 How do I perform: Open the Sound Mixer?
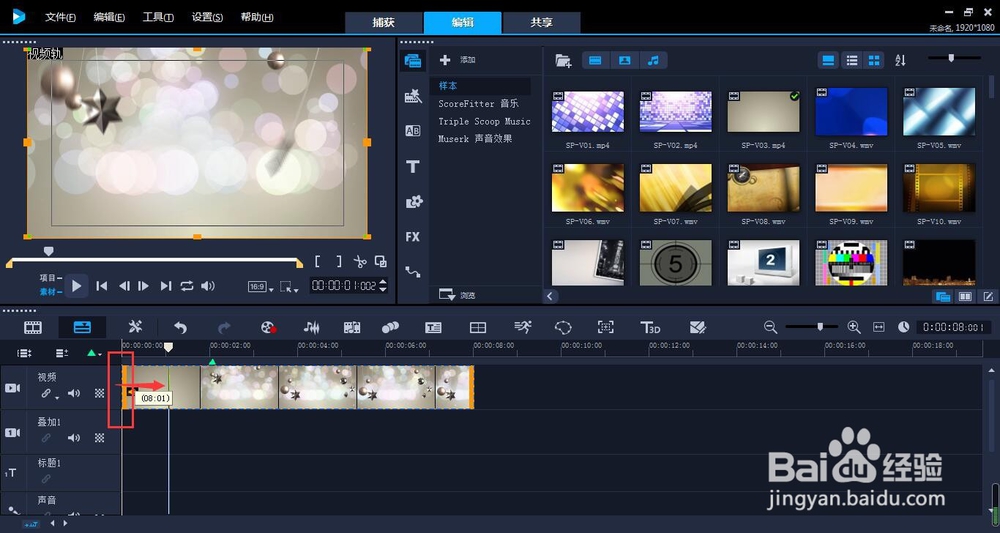point(311,328)
